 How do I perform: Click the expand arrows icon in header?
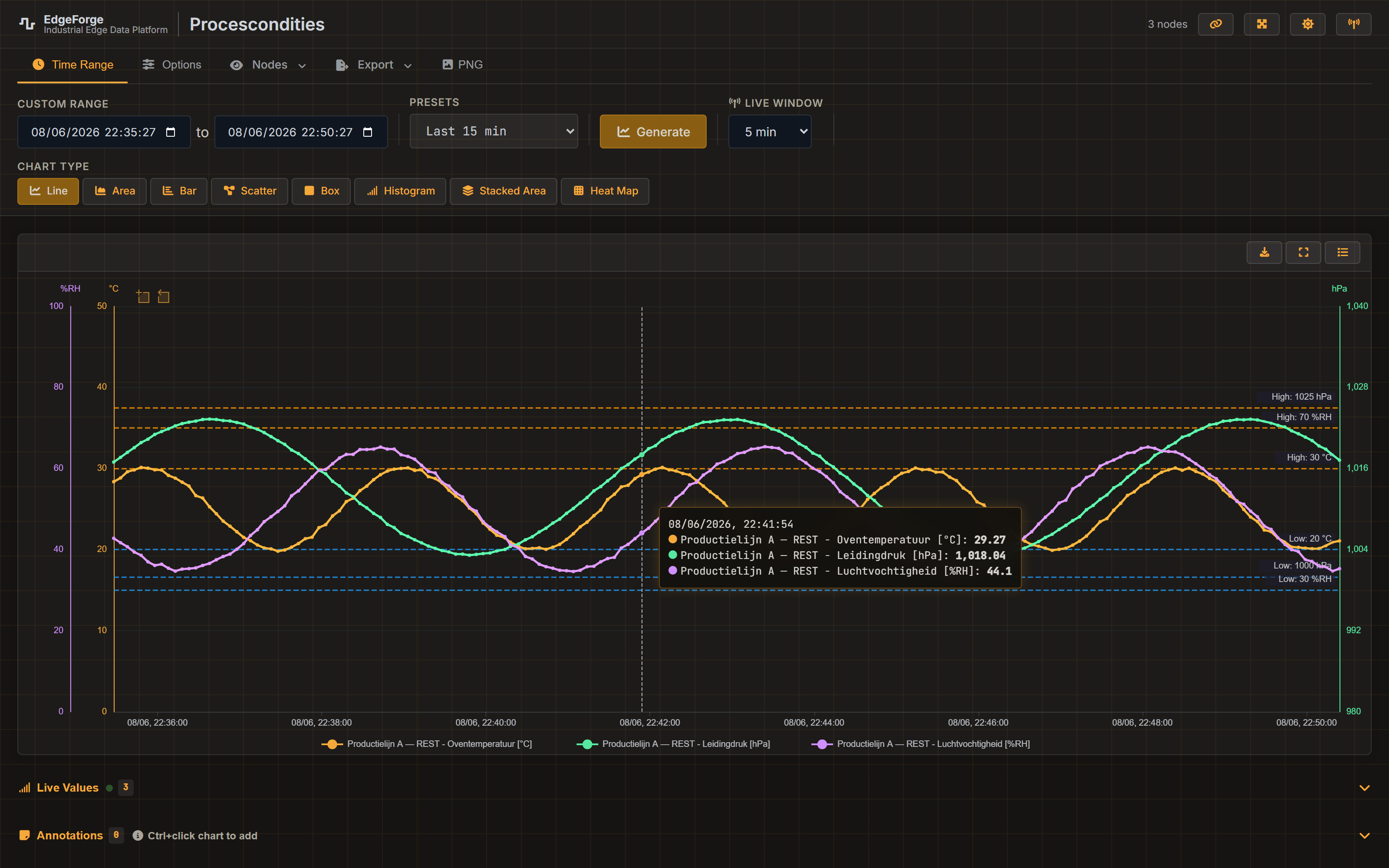click(x=1261, y=24)
